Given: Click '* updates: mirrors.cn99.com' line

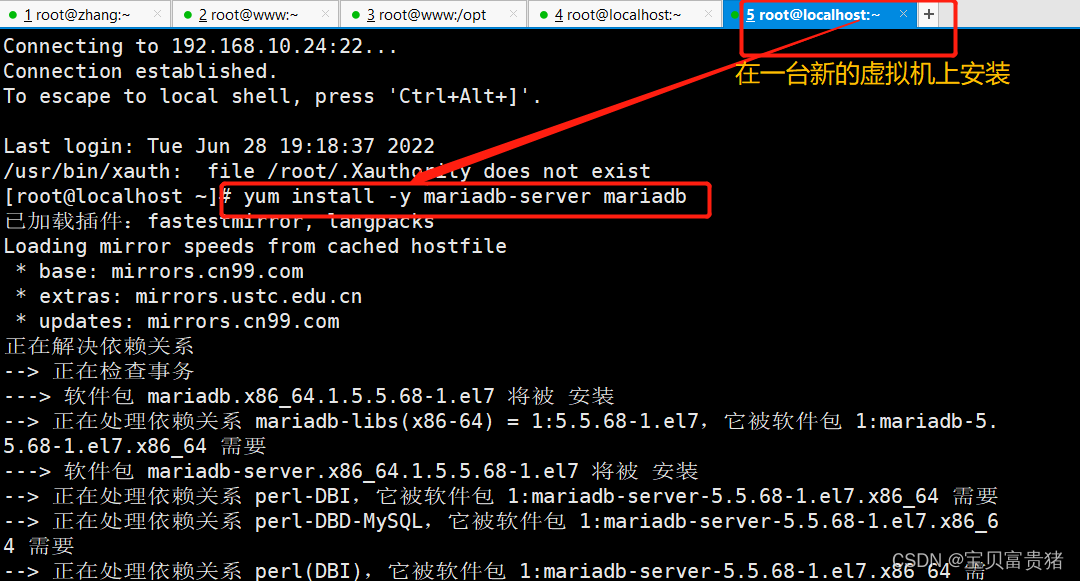Looking at the screenshot, I should (177, 321).
